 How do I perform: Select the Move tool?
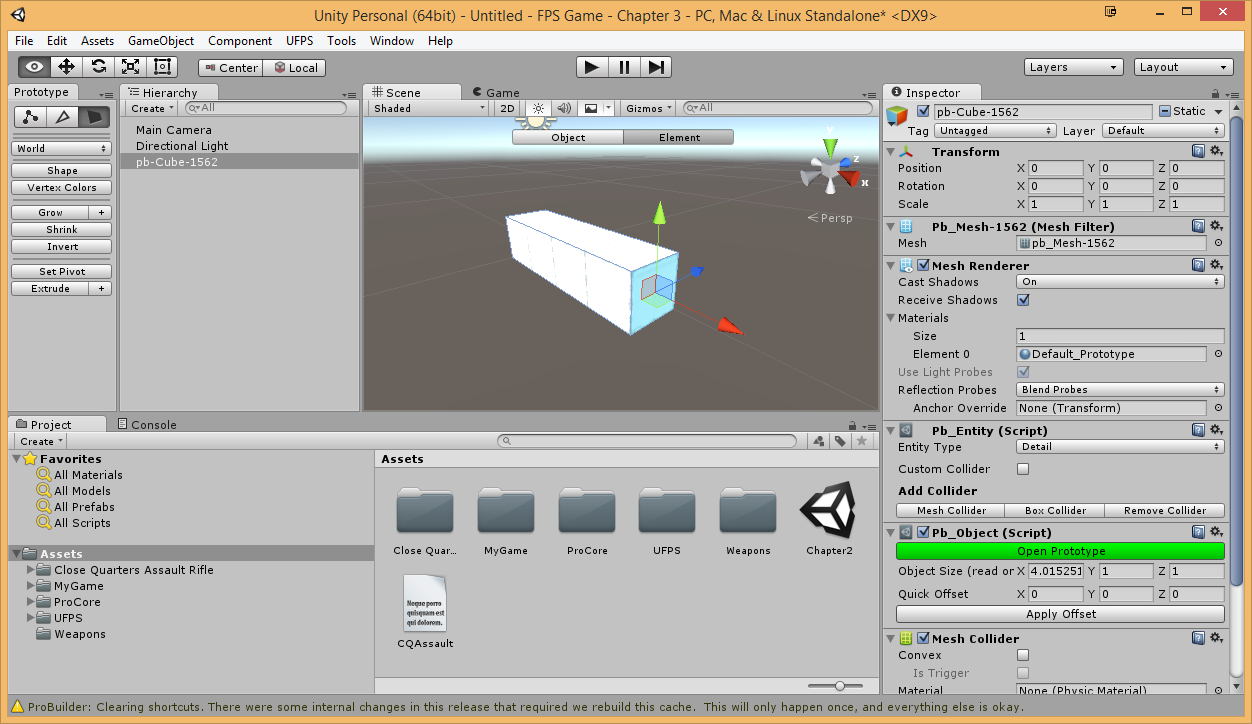[x=66, y=67]
